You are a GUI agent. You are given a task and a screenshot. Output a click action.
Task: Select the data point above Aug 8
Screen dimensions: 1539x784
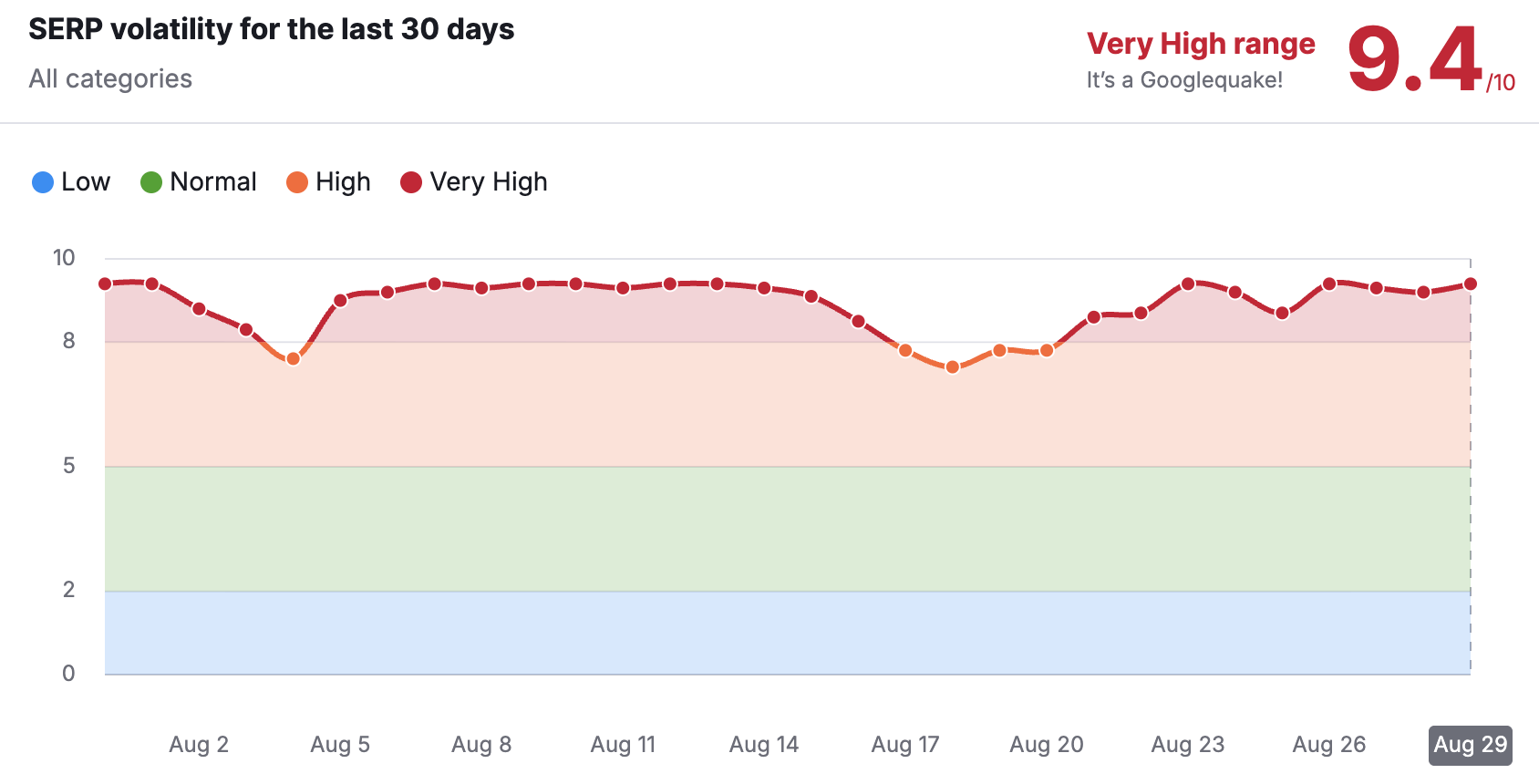pos(481,288)
